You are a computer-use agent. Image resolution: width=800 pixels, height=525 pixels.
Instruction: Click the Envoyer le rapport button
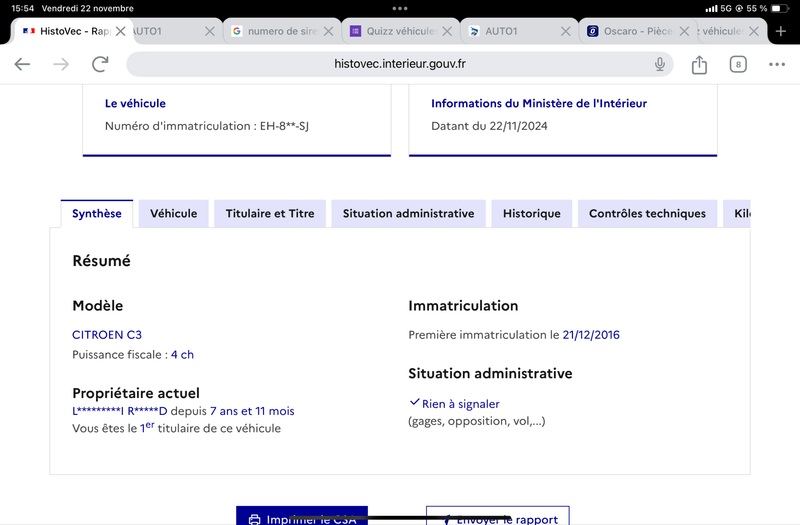498,516
